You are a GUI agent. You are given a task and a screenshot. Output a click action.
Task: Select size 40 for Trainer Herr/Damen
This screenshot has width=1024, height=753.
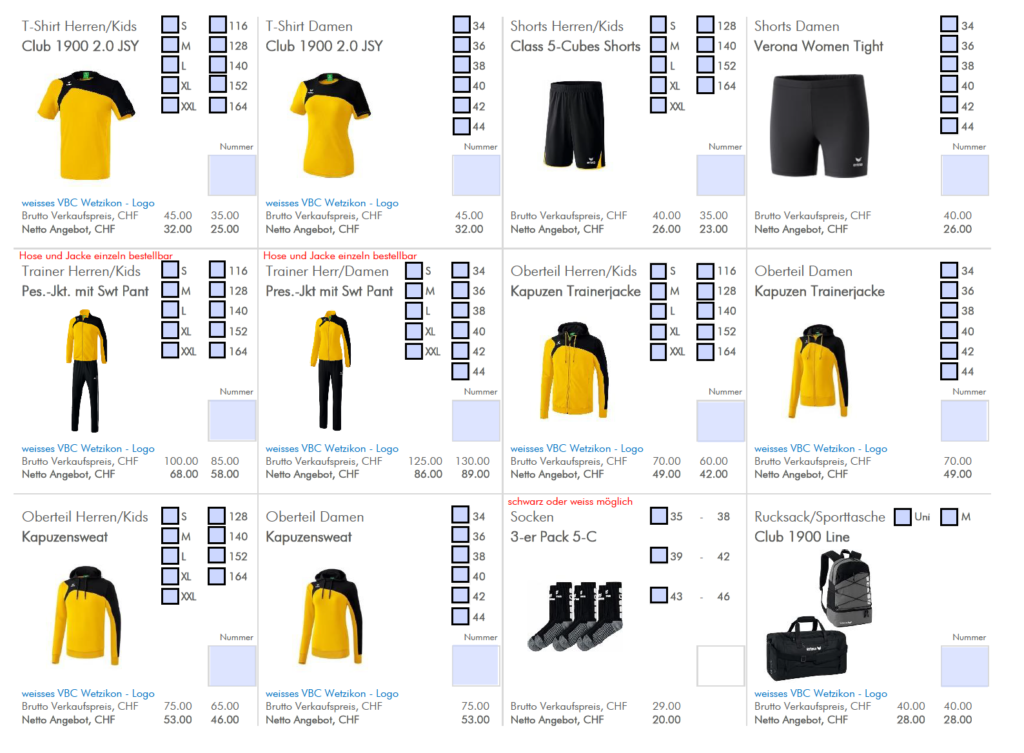tap(460, 330)
